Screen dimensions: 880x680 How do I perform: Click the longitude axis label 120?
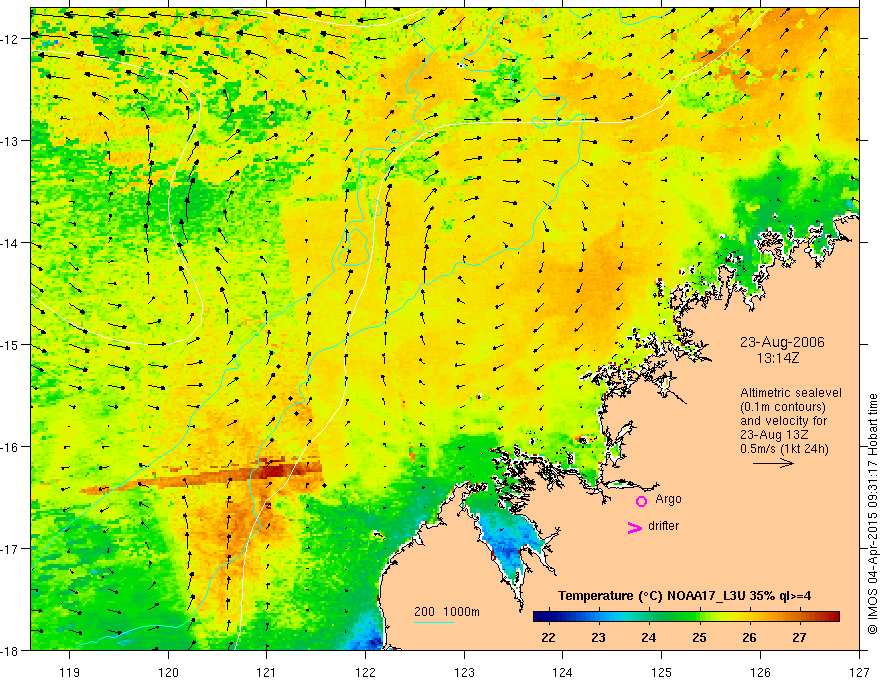pos(168,672)
